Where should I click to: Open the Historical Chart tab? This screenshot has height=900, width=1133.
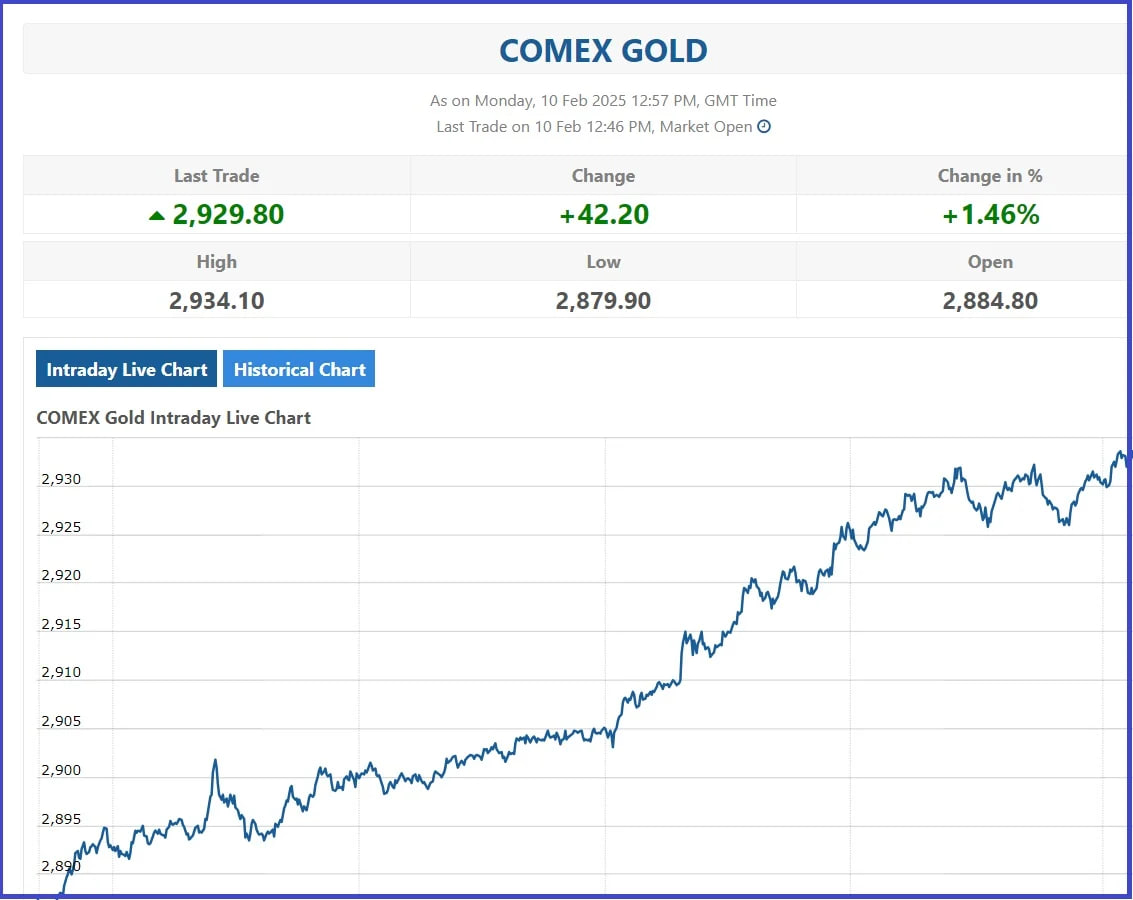[299, 369]
